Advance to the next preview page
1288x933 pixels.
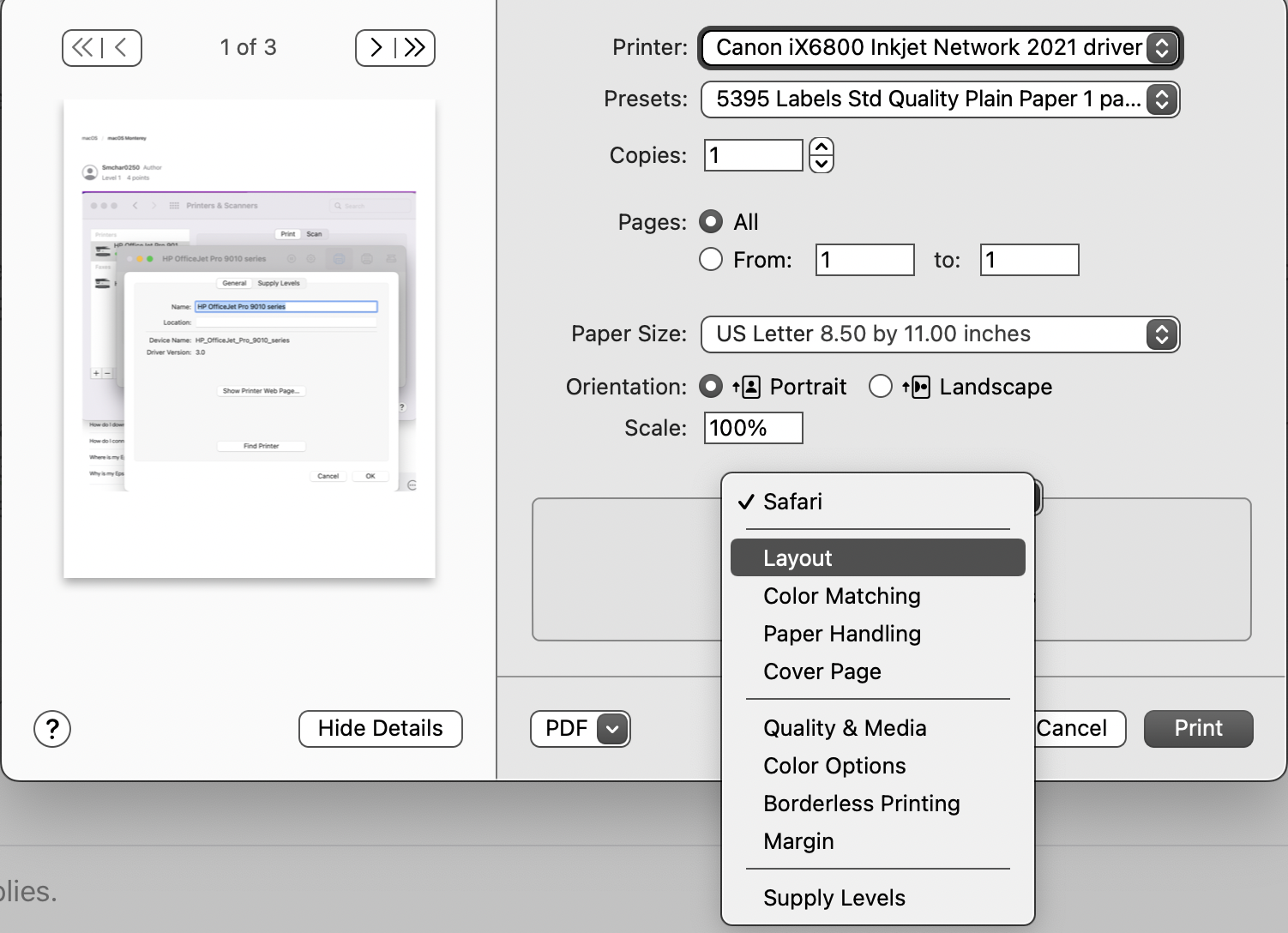click(x=376, y=48)
